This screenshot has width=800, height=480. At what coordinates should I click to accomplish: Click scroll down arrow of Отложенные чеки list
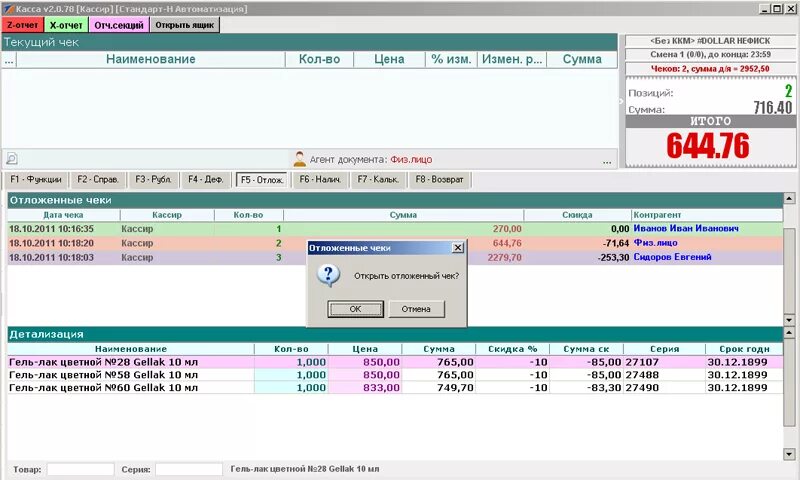tap(789, 320)
